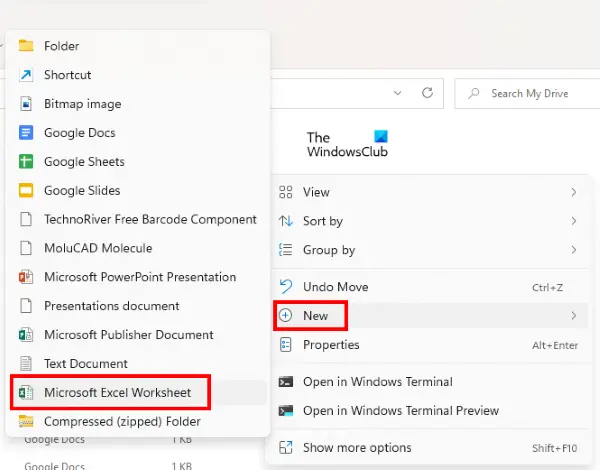This screenshot has height=470, width=600.
Task: Click the search magnifier icon
Action: (x=474, y=93)
